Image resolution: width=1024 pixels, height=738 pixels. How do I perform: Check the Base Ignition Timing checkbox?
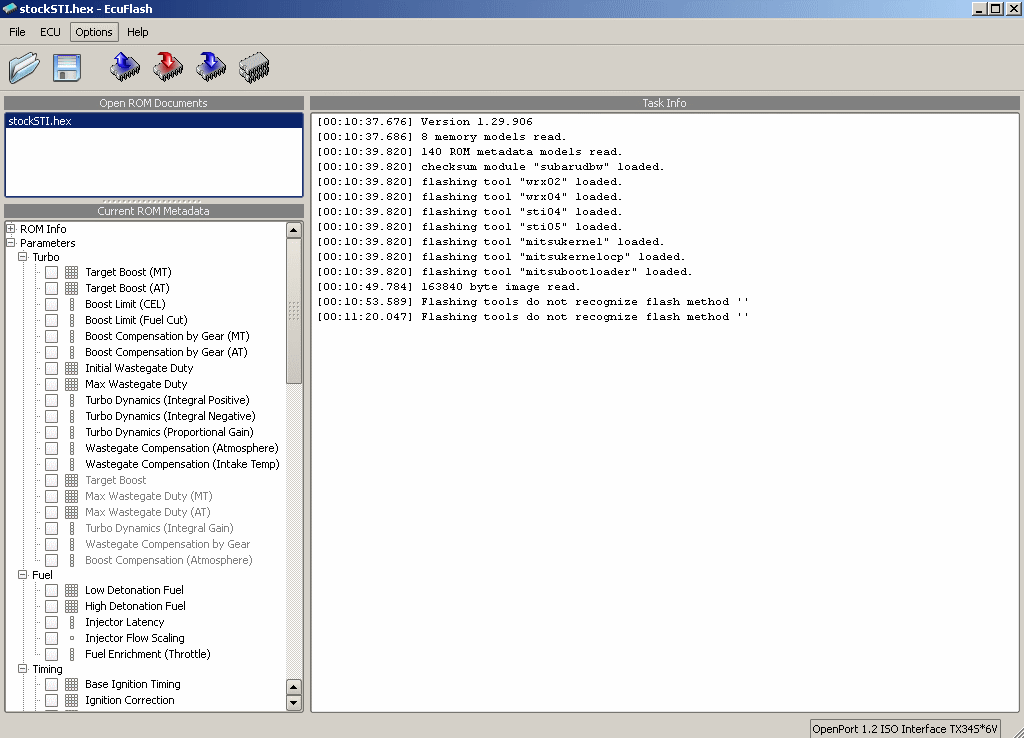pos(52,684)
